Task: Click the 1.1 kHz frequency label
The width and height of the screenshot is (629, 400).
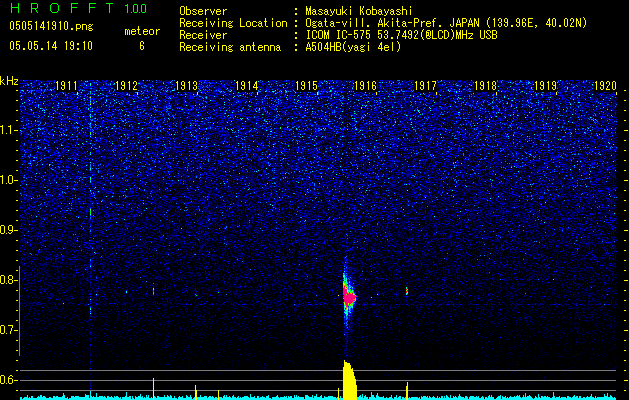Action: click(9, 130)
